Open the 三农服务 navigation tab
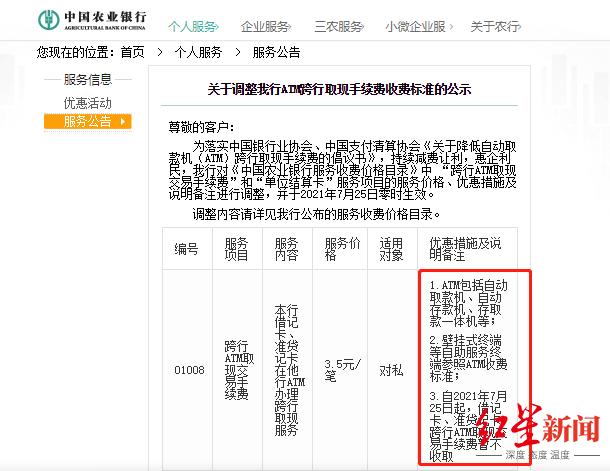 click(339, 26)
